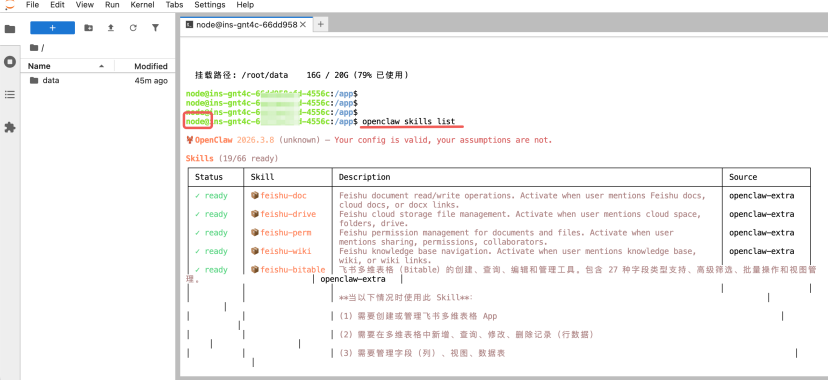The width and height of the screenshot is (828, 380).
Task: Click the feishu-doc package box icon
Action: click(x=255, y=195)
